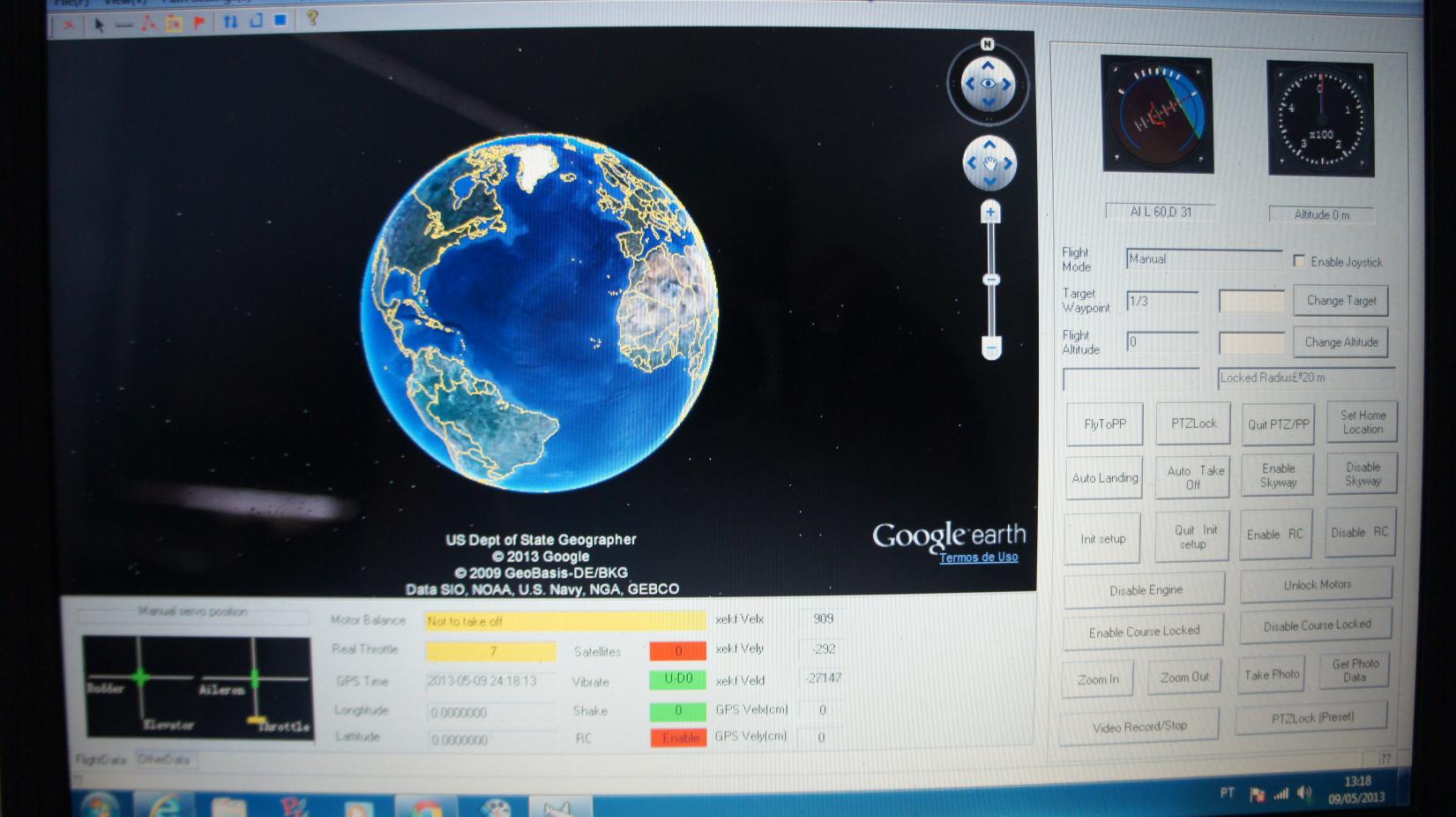Click the Google Earth zoom slider handle
The image size is (1456, 817).
[991, 280]
